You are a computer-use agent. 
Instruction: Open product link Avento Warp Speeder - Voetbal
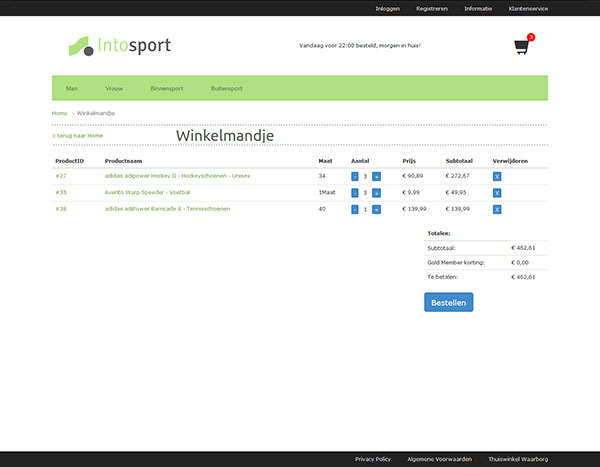[x=147, y=192]
